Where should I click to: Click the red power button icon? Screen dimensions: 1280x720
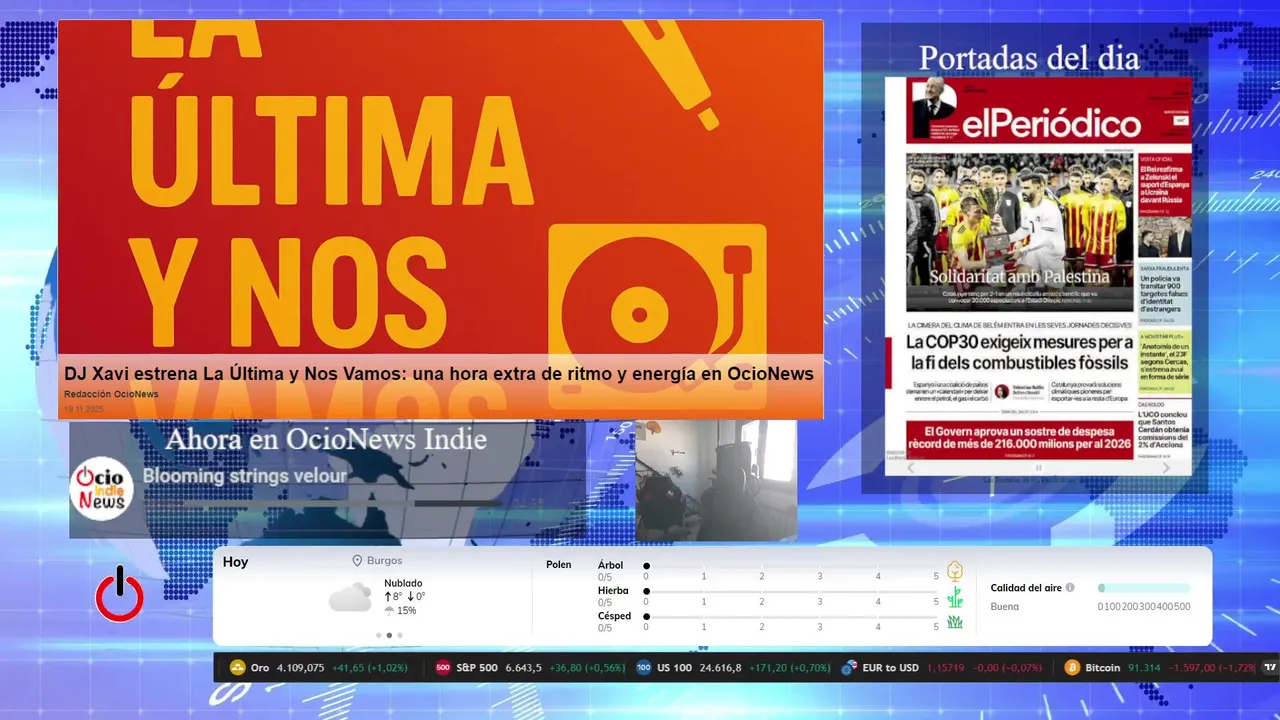pyautogui.click(x=119, y=594)
